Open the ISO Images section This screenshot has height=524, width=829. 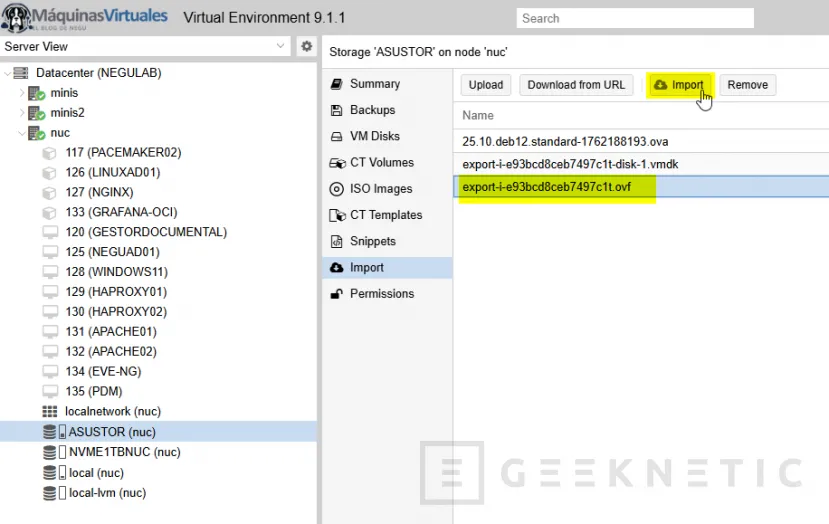387,189
